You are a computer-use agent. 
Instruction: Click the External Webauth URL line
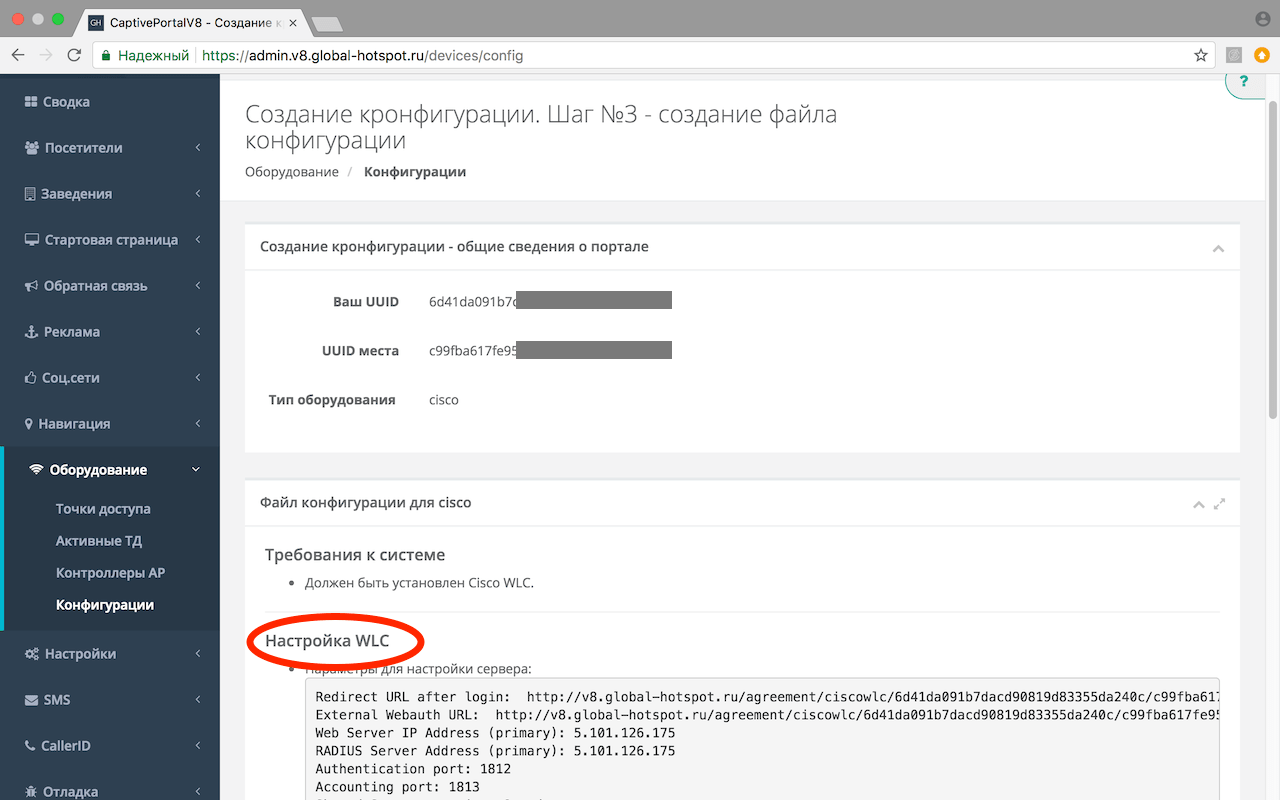tap(767, 715)
